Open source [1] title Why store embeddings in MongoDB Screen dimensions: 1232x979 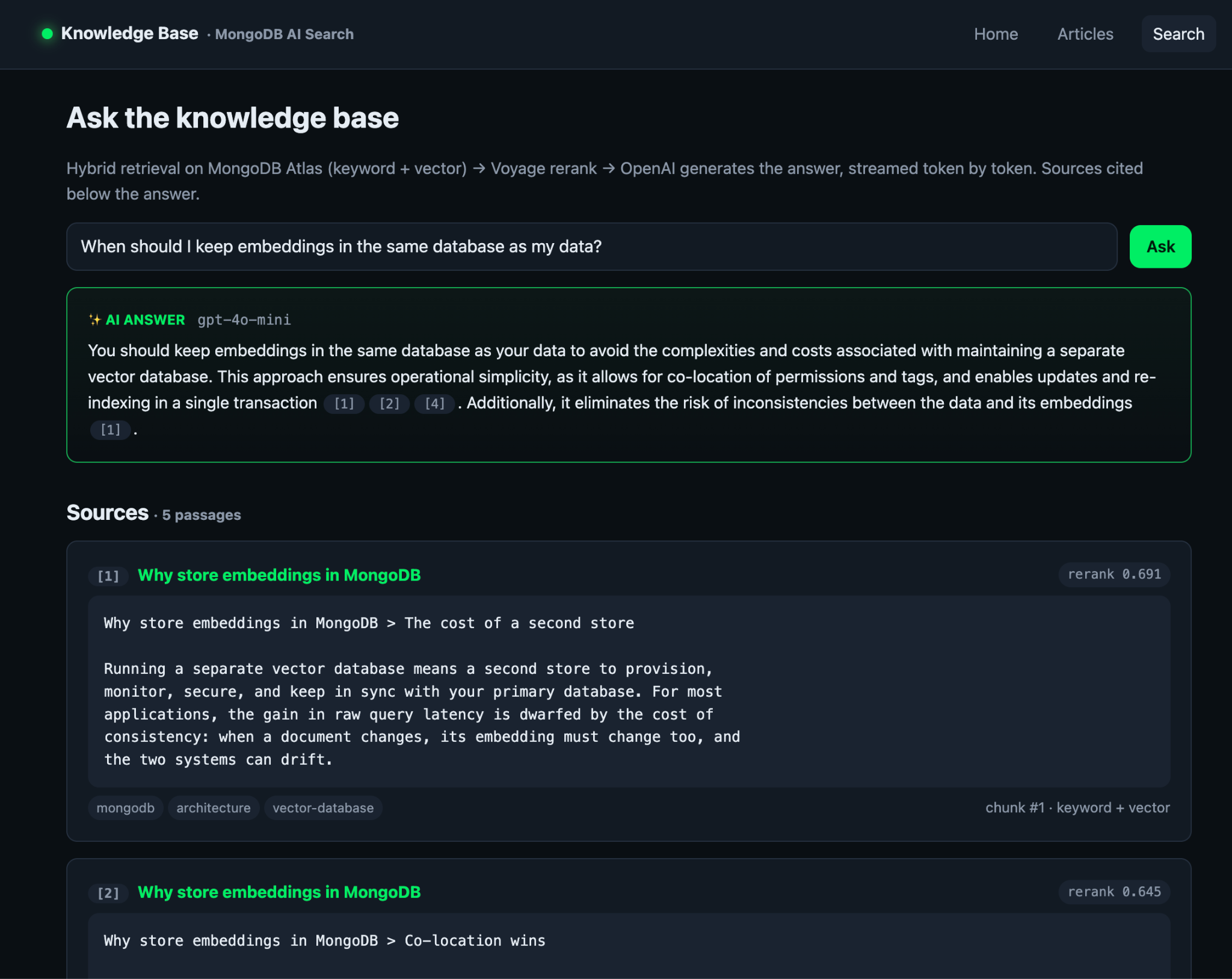(x=279, y=575)
